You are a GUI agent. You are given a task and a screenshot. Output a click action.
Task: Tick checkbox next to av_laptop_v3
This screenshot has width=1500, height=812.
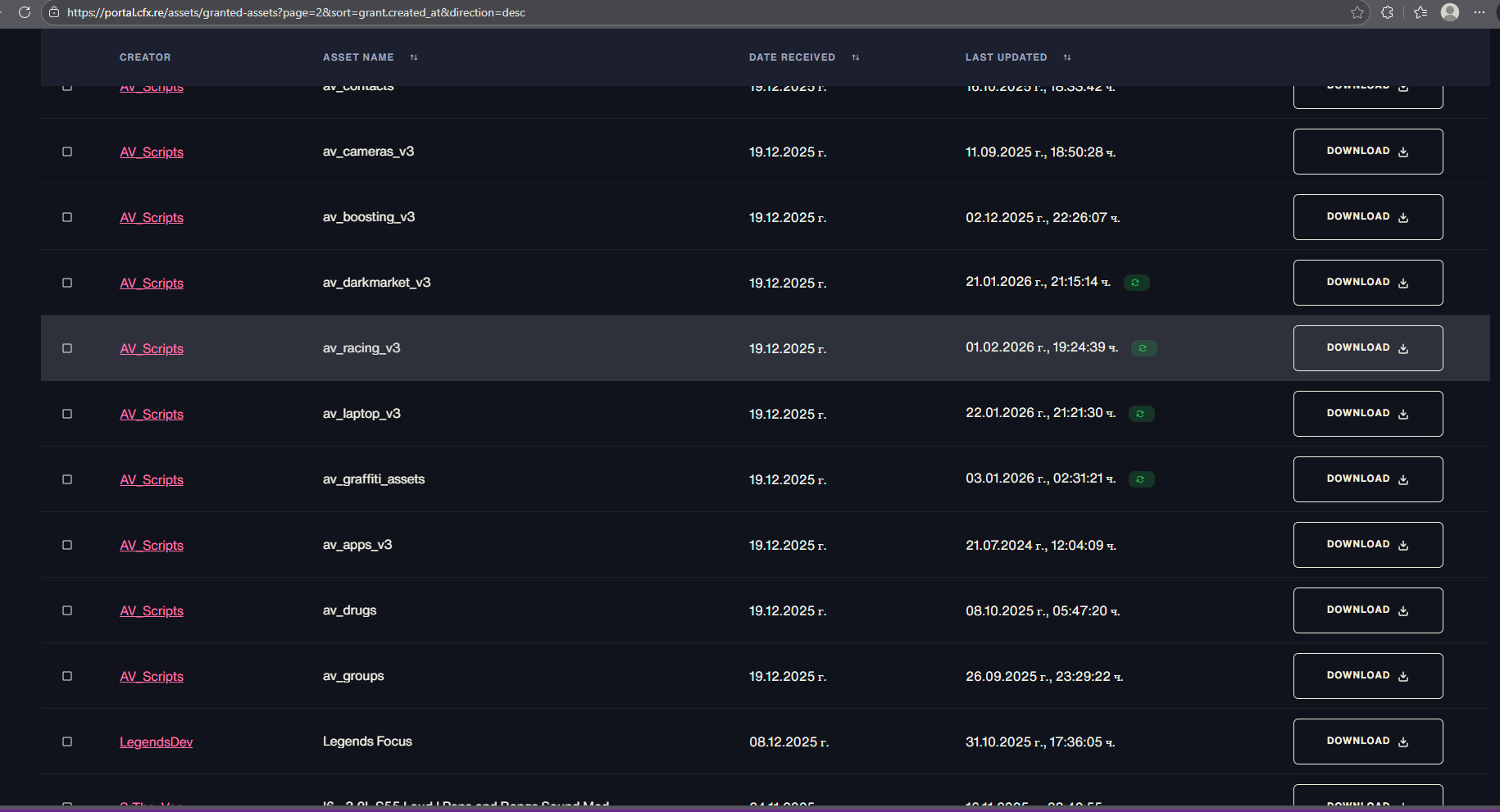click(67, 414)
